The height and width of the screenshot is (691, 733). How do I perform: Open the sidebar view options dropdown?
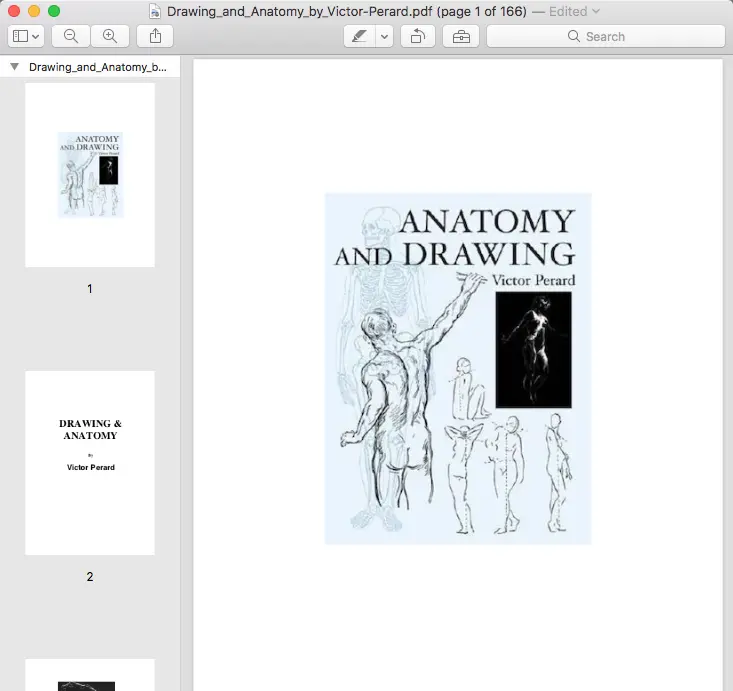coord(26,36)
